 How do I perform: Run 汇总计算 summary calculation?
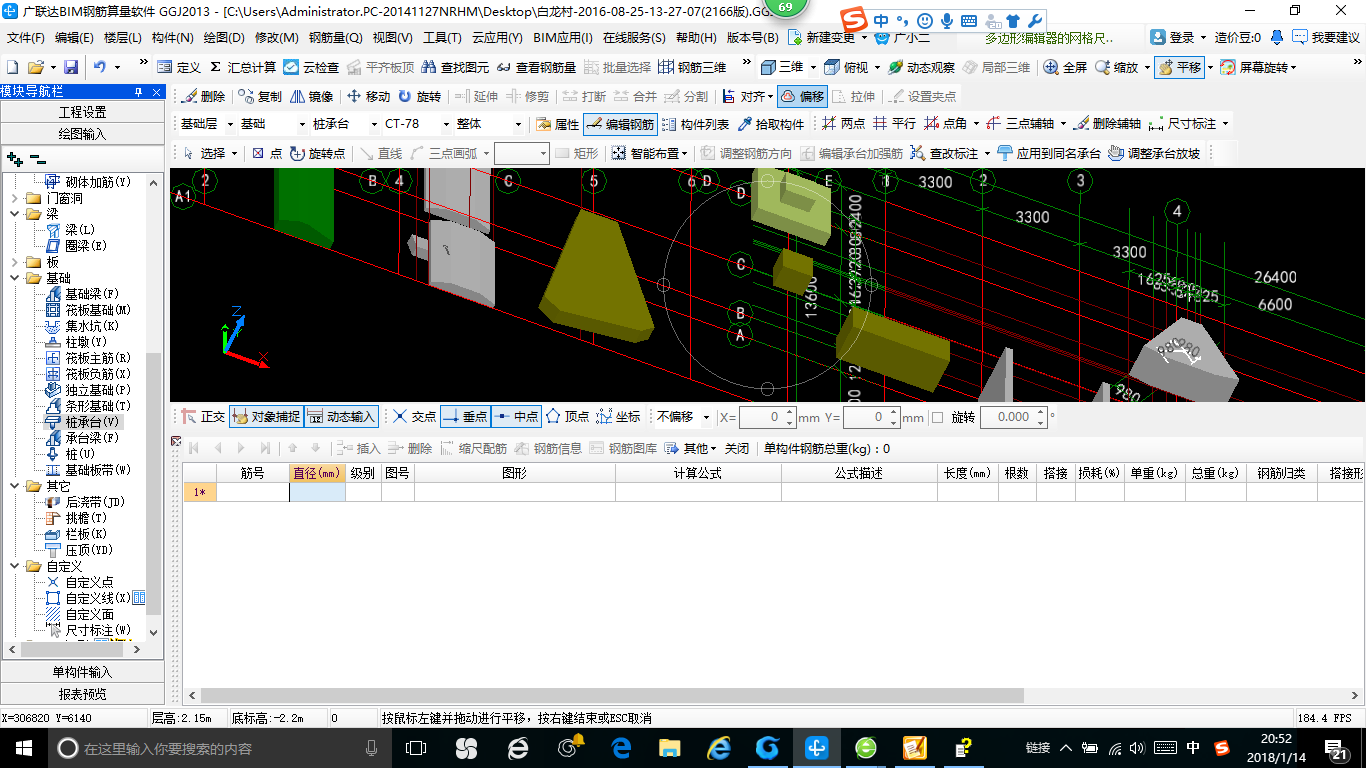pyautogui.click(x=243, y=67)
